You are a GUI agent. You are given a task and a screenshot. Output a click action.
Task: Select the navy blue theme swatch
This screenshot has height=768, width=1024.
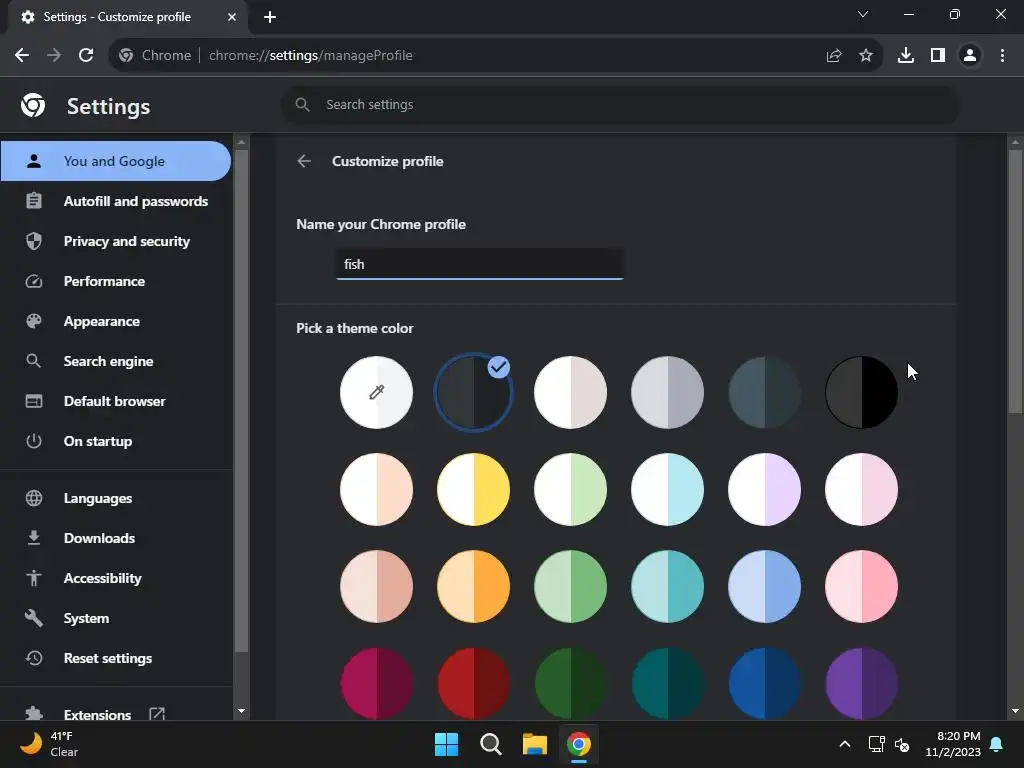click(764, 684)
